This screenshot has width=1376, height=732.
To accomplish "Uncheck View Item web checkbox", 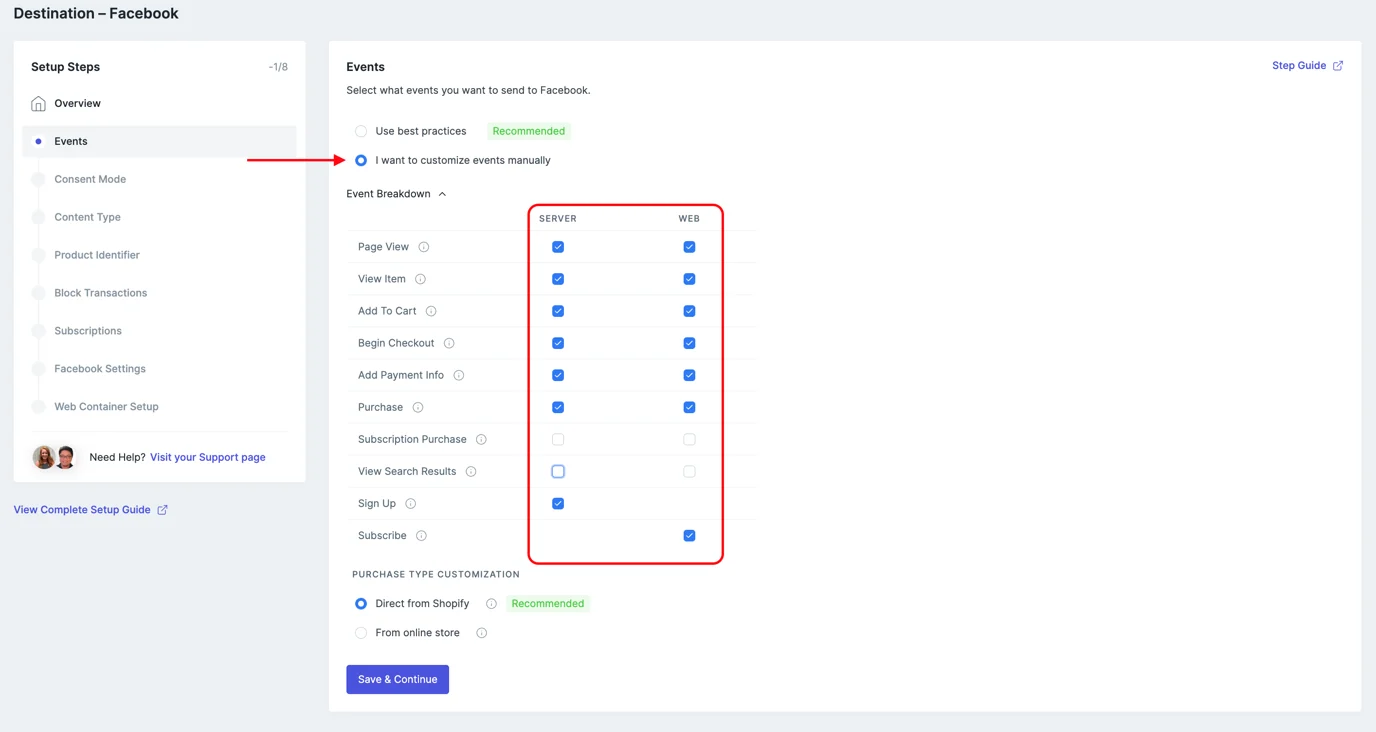I will click(689, 279).
